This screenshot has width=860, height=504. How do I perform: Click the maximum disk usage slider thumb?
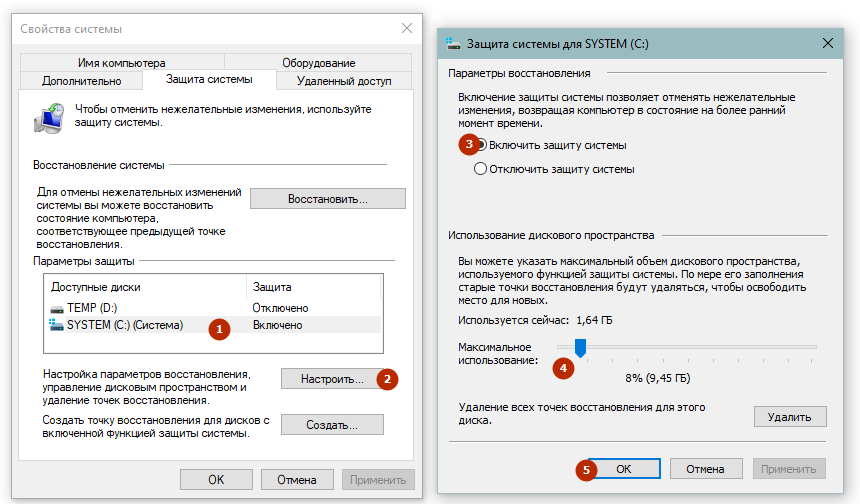coord(579,347)
